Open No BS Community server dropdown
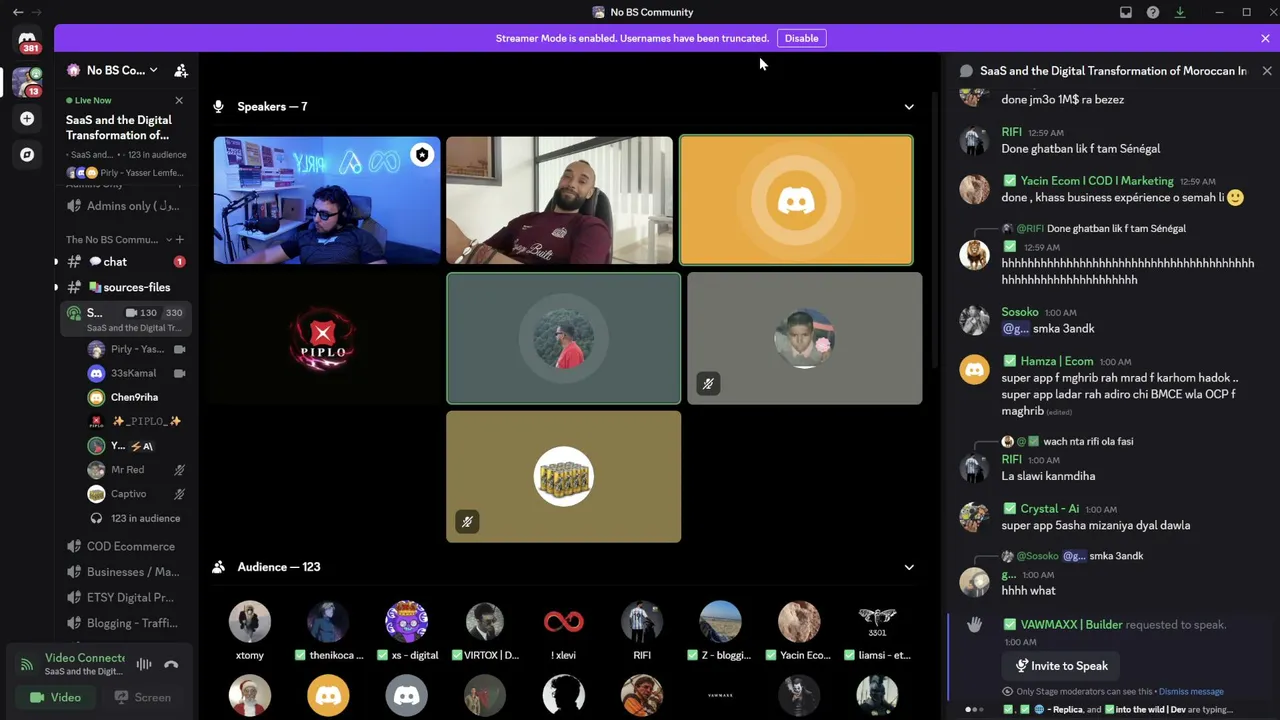 113,70
